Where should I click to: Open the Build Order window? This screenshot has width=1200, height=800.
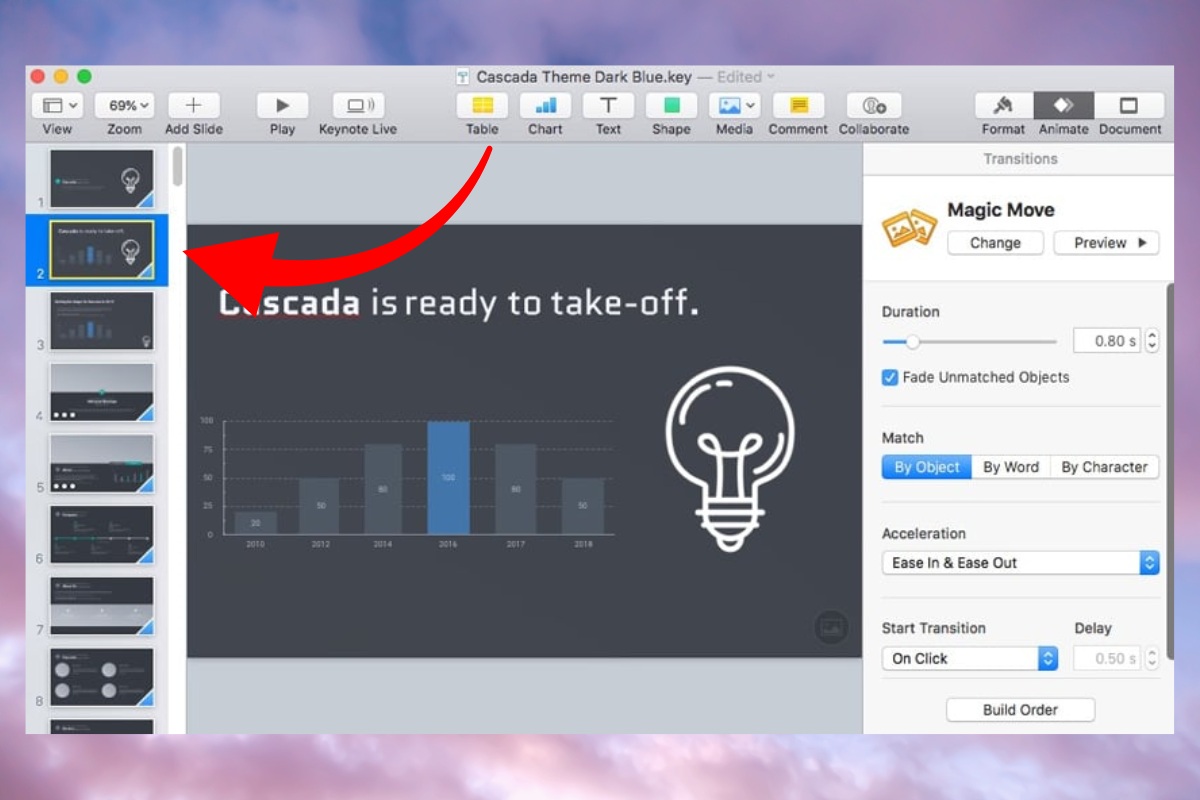click(x=1019, y=709)
